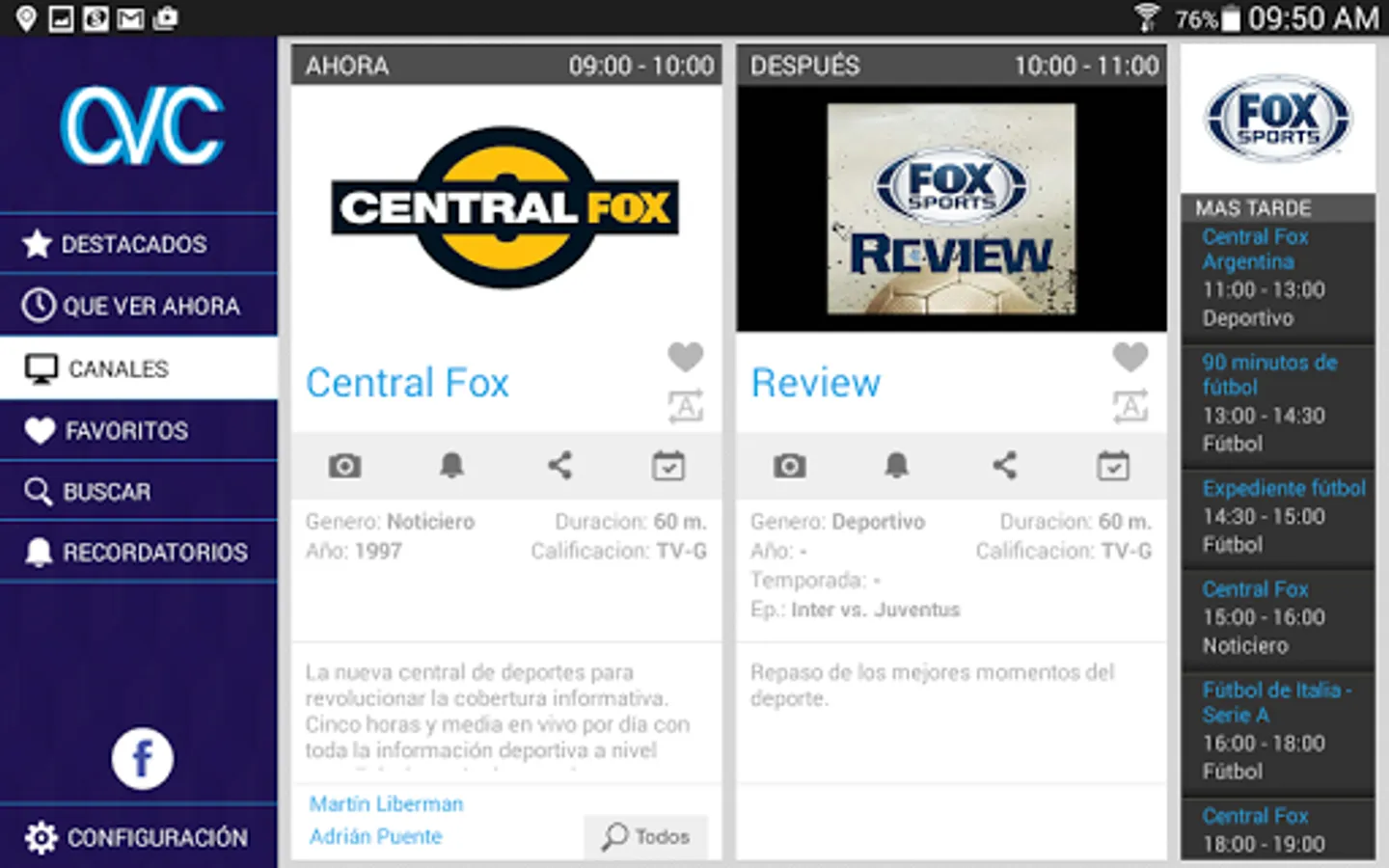Tap translate icon on Review card
The height and width of the screenshot is (868, 1389).
click(1130, 406)
